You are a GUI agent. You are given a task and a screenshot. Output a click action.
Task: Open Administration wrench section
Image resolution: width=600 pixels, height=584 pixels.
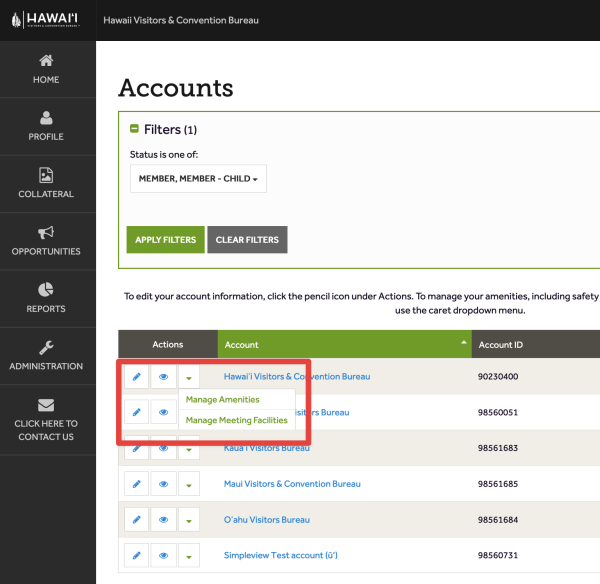(46, 356)
